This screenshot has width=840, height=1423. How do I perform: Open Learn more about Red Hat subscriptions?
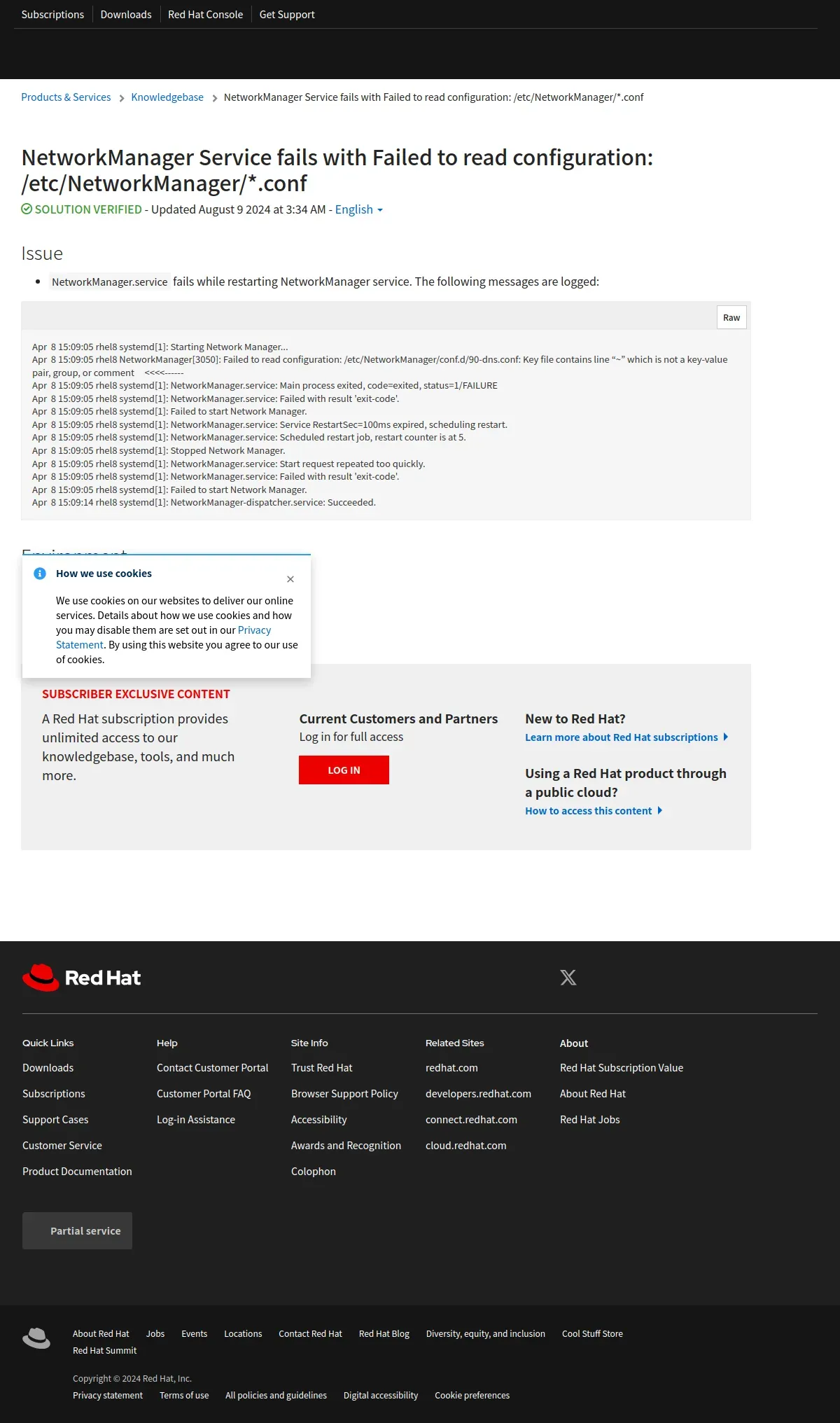(x=626, y=737)
